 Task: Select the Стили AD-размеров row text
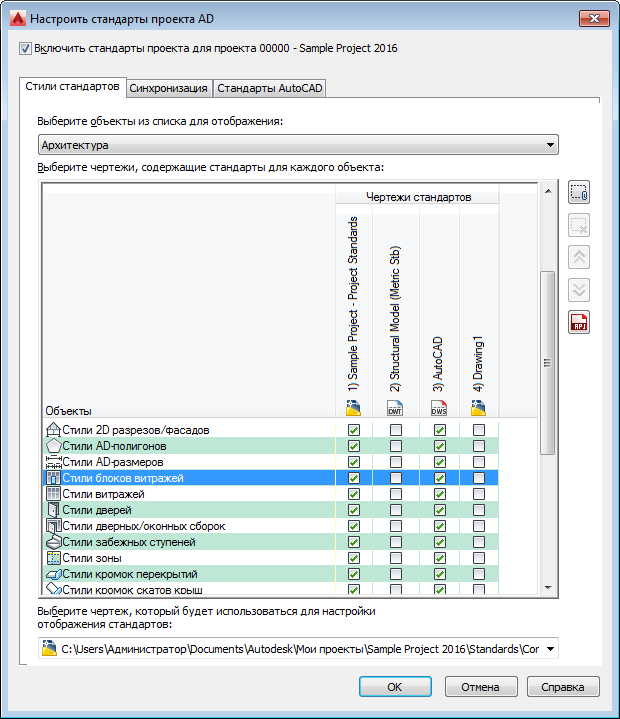pos(113,462)
